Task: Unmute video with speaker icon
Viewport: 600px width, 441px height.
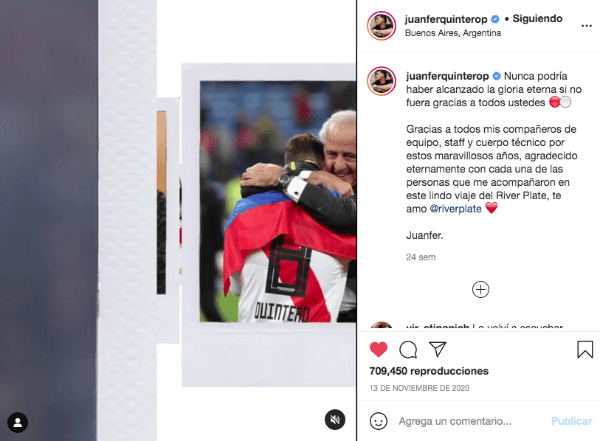Action: click(x=335, y=420)
